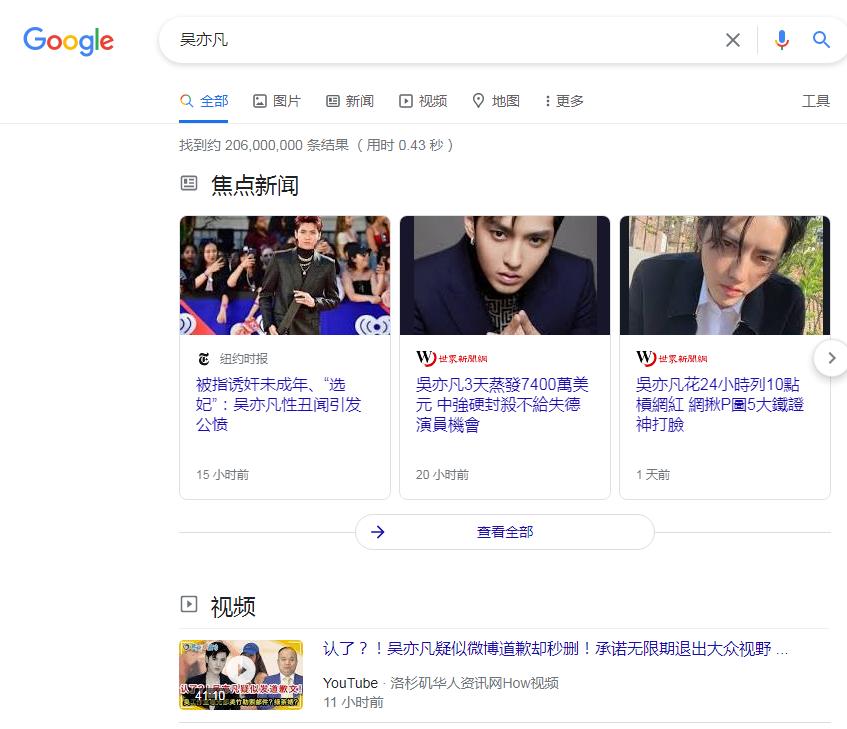The image size is (847, 729).
Task: Start voice search with the microphone icon
Action: click(781, 40)
